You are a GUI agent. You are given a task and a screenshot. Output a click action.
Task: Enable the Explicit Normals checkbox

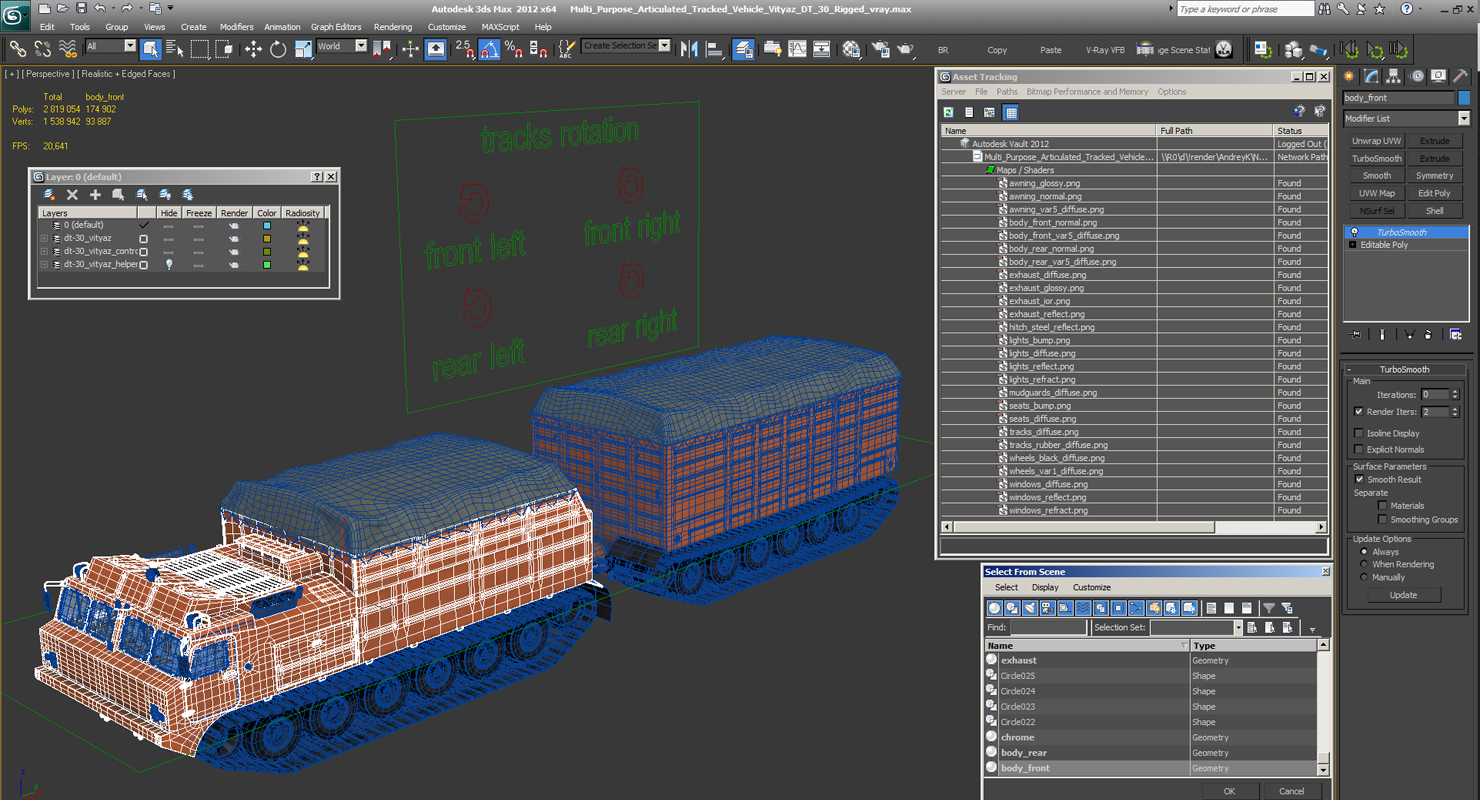point(1358,449)
